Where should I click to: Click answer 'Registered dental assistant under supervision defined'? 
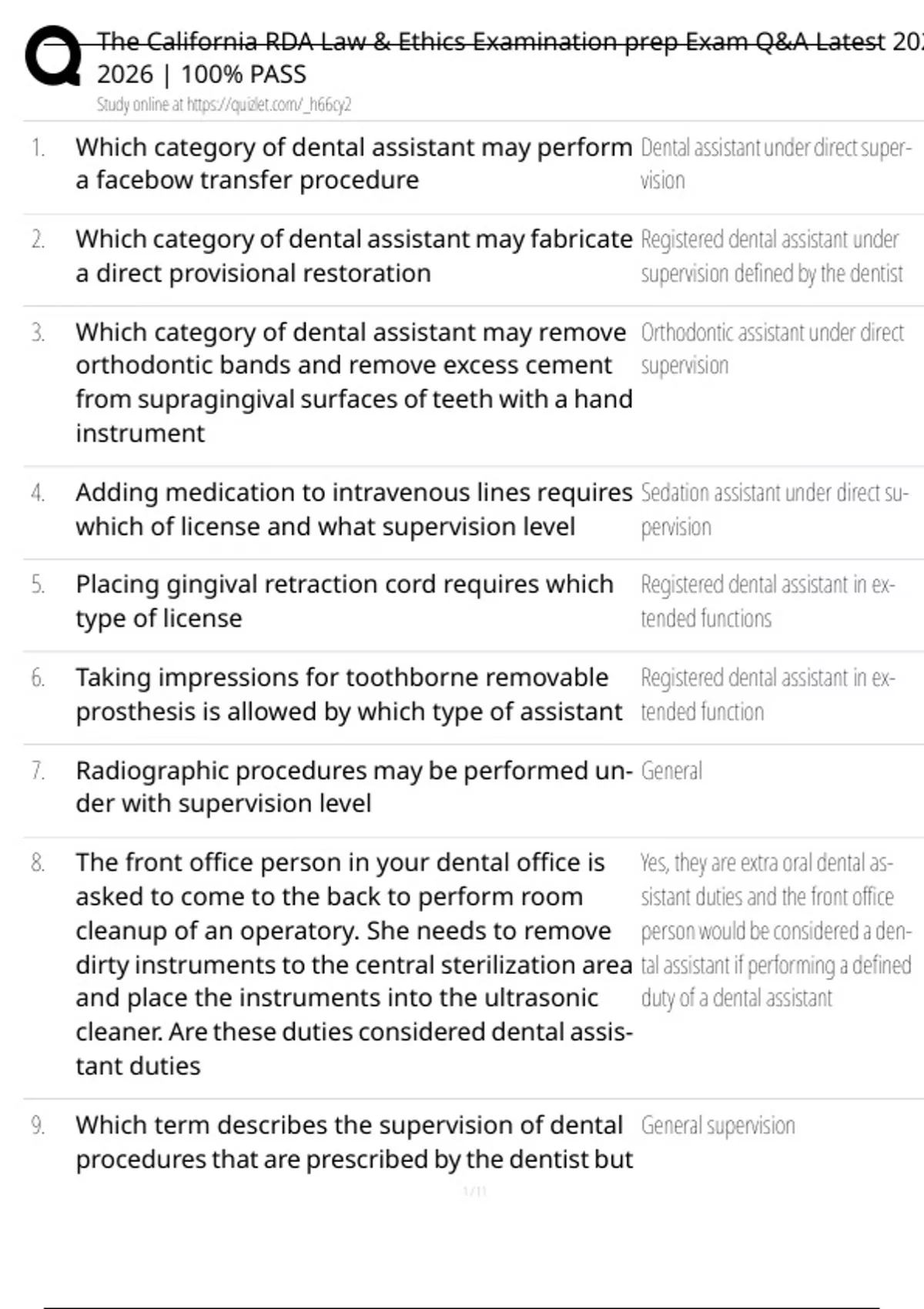[772, 256]
